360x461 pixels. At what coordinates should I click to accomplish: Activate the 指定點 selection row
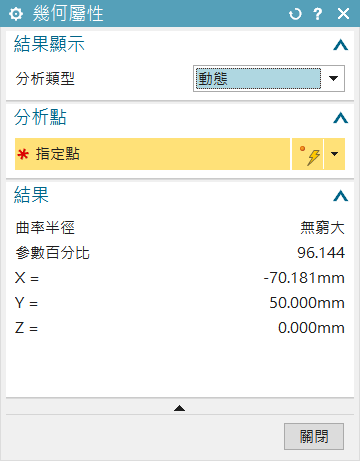coord(152,154)
